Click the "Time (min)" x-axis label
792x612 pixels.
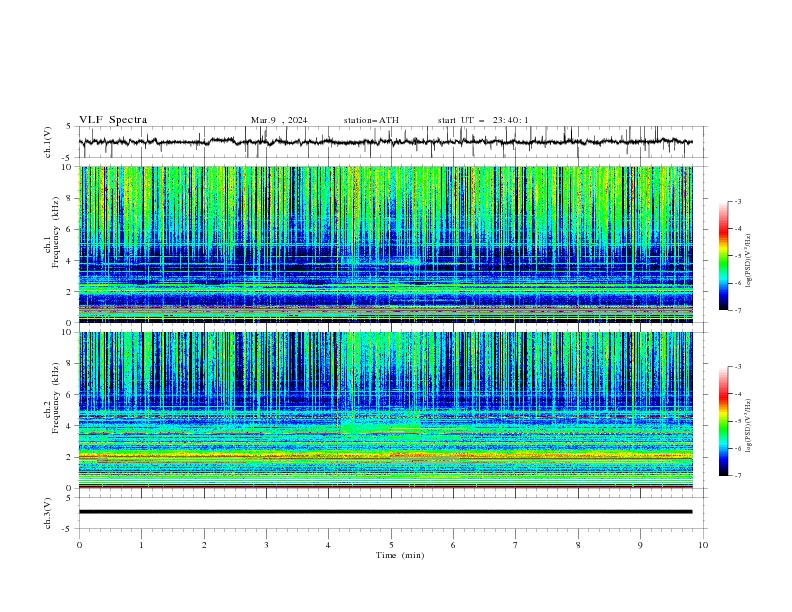[x=400, y=555]
